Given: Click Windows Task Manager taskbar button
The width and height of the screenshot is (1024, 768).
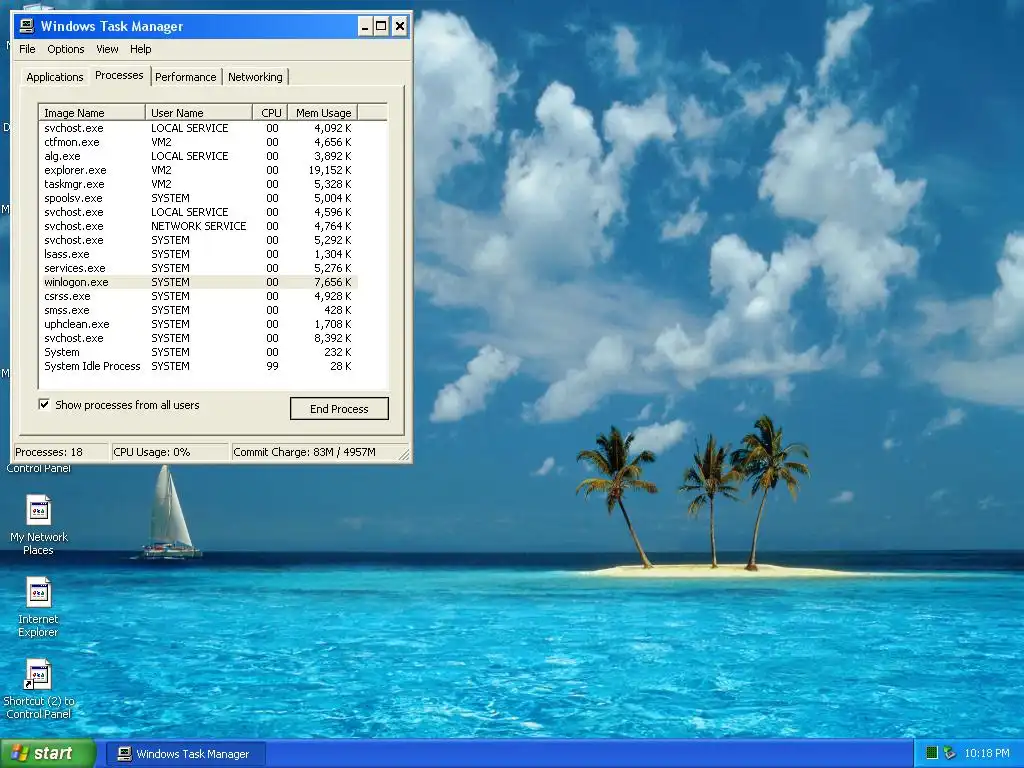Looking at the screenshot, I should (185, 754).
